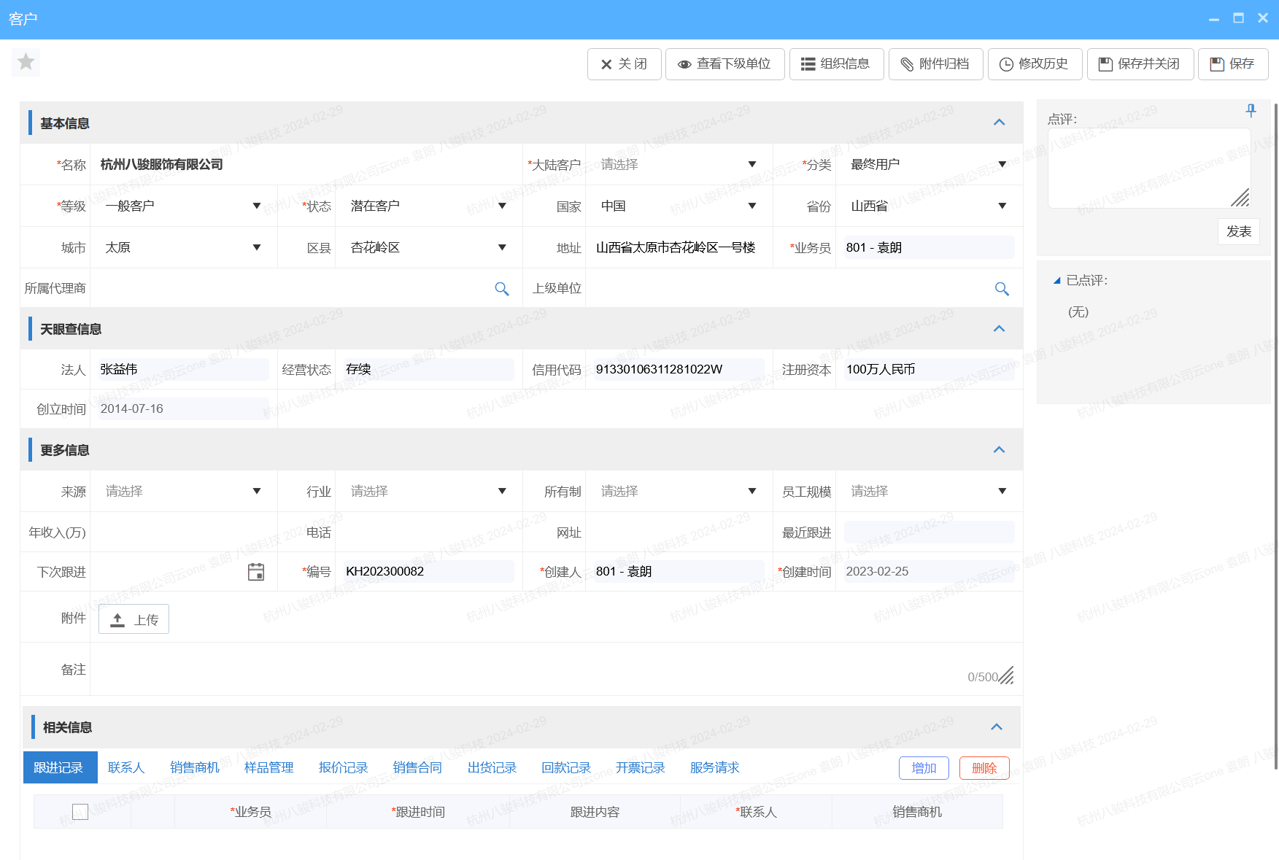Pin the 点评 comment panel
1279x860 pixels.
(1250, 111)
